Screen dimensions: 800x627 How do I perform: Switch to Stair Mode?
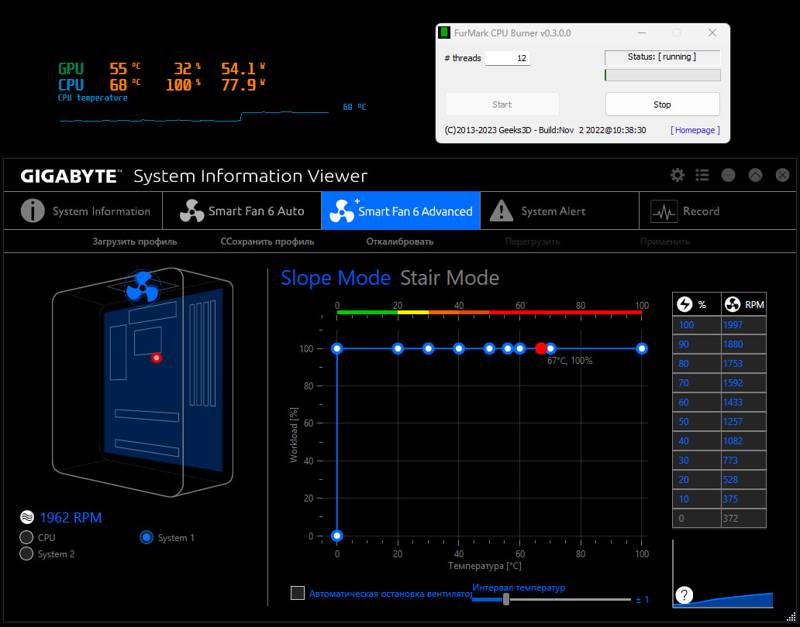click(x=449, y=278)
